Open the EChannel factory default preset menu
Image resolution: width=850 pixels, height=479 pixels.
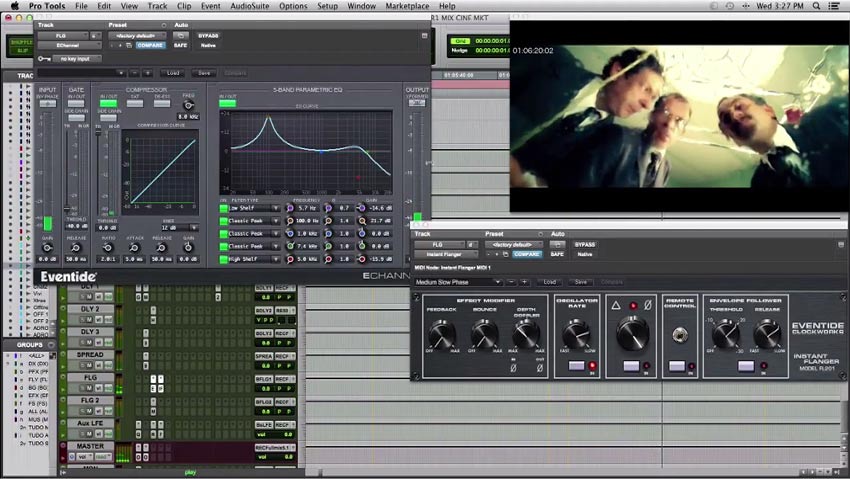(137, 36)
